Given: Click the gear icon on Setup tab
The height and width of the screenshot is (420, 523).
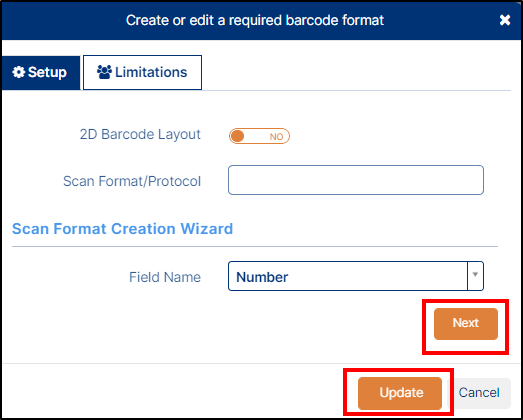Looking at the screenshot, I should [x=18, y=72].
